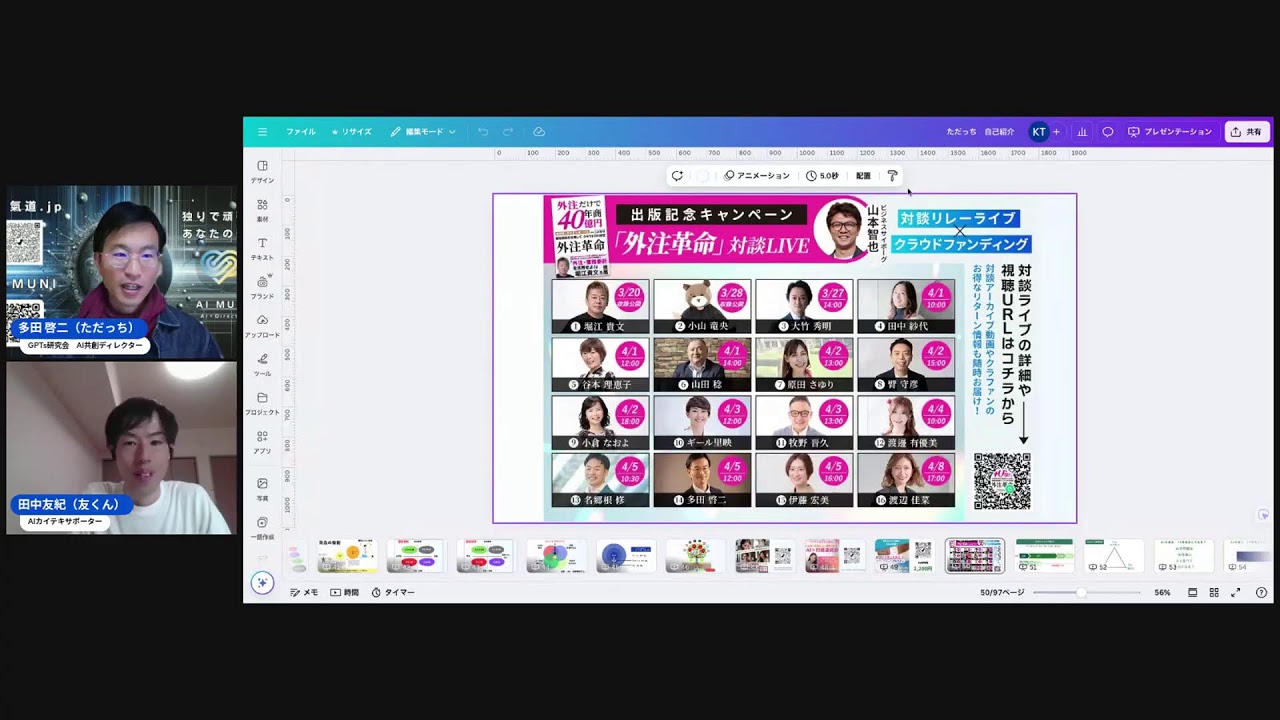The width and height of the screenshot is (1280, 720).
Task: Click the 共有 share button
Action: [x=1247, y=132]
